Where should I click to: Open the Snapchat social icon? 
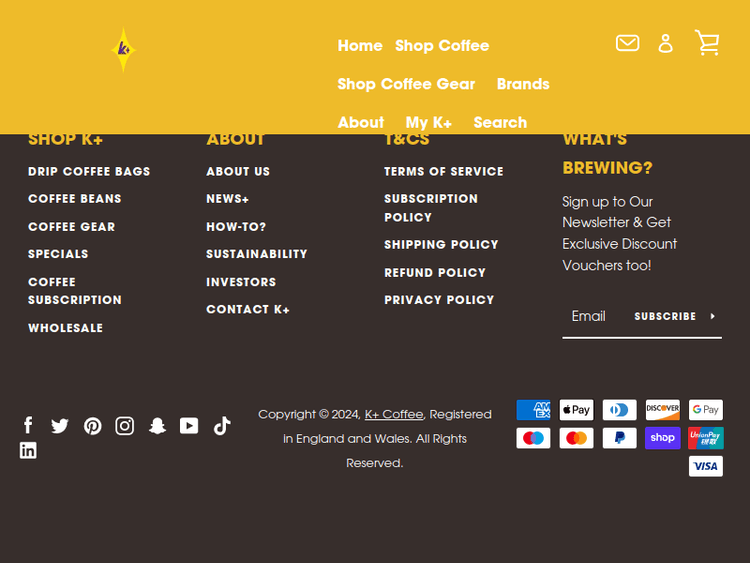pyautogui.click(x=157, y=426)
